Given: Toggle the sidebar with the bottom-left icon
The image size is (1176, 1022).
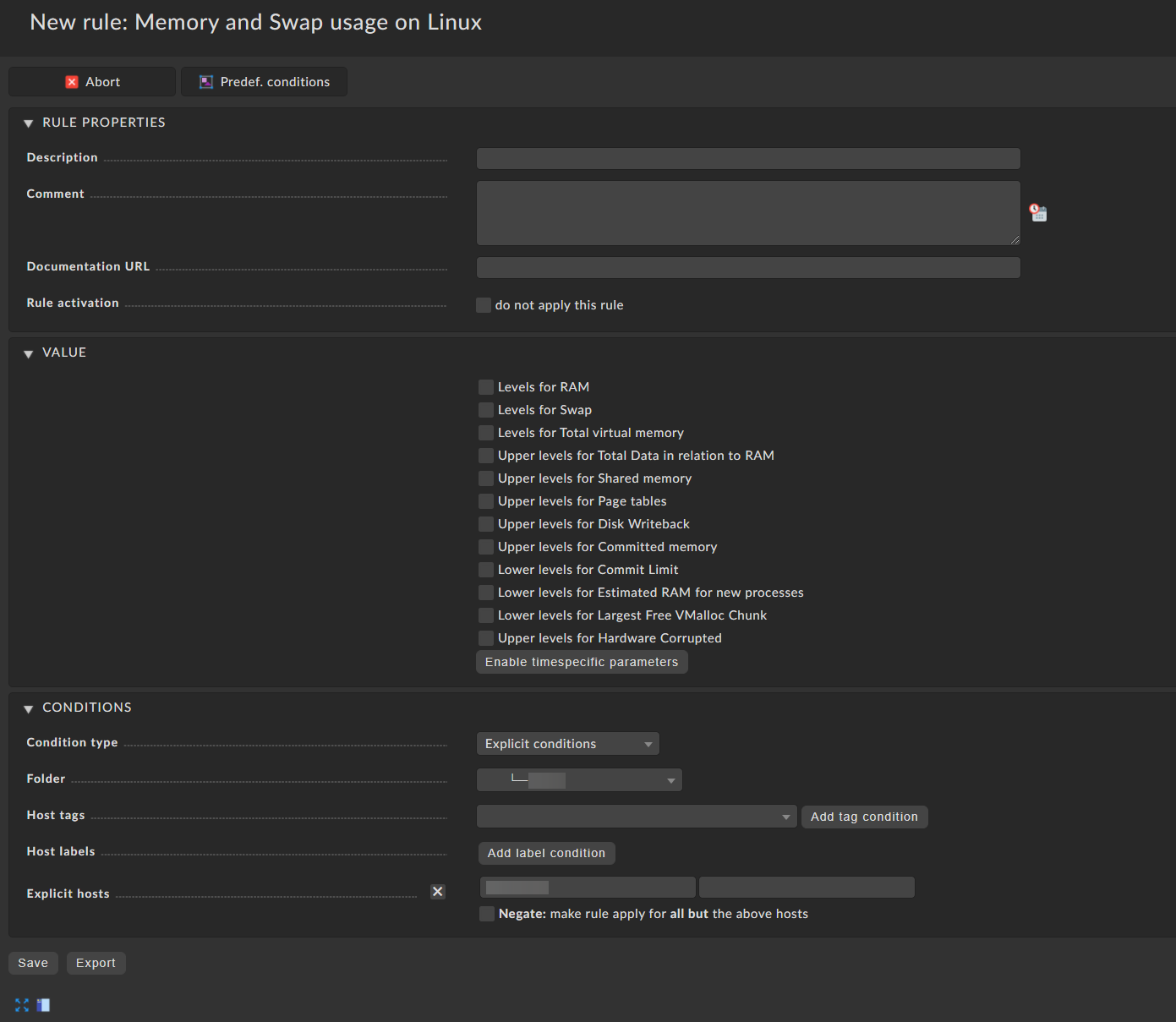Looking at the screenshot, I should click(x=43, y=1004).
